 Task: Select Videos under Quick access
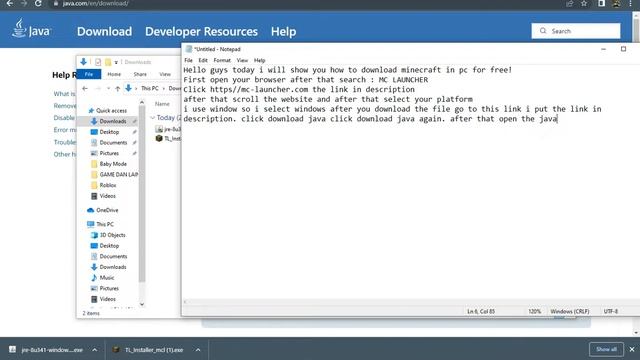point(107,196)
